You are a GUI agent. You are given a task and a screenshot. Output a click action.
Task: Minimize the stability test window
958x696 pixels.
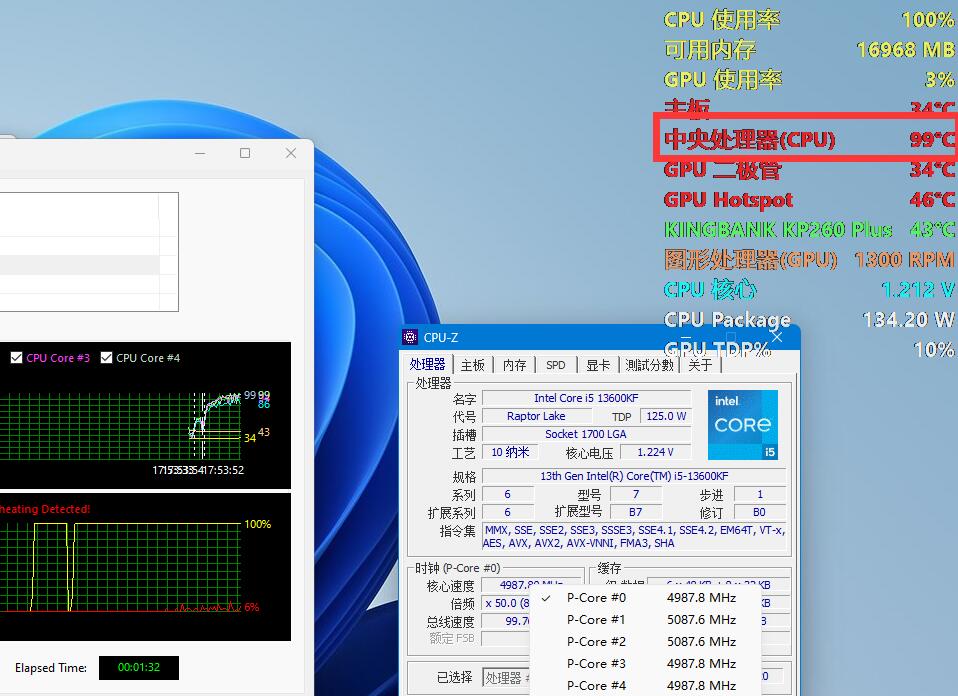(200, 153)
